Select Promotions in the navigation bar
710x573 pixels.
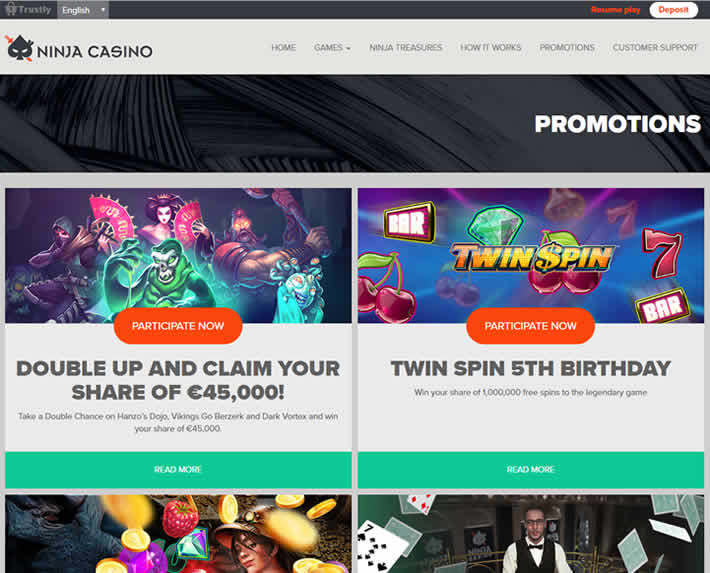pos(567,47)
